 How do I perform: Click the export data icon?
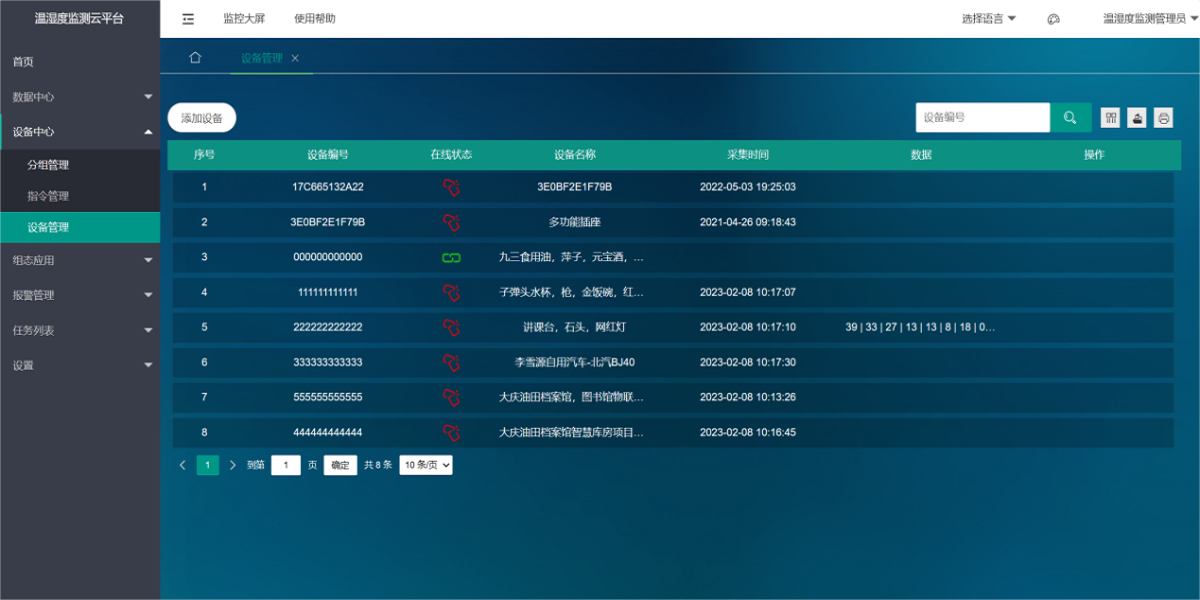point(1136,117)
